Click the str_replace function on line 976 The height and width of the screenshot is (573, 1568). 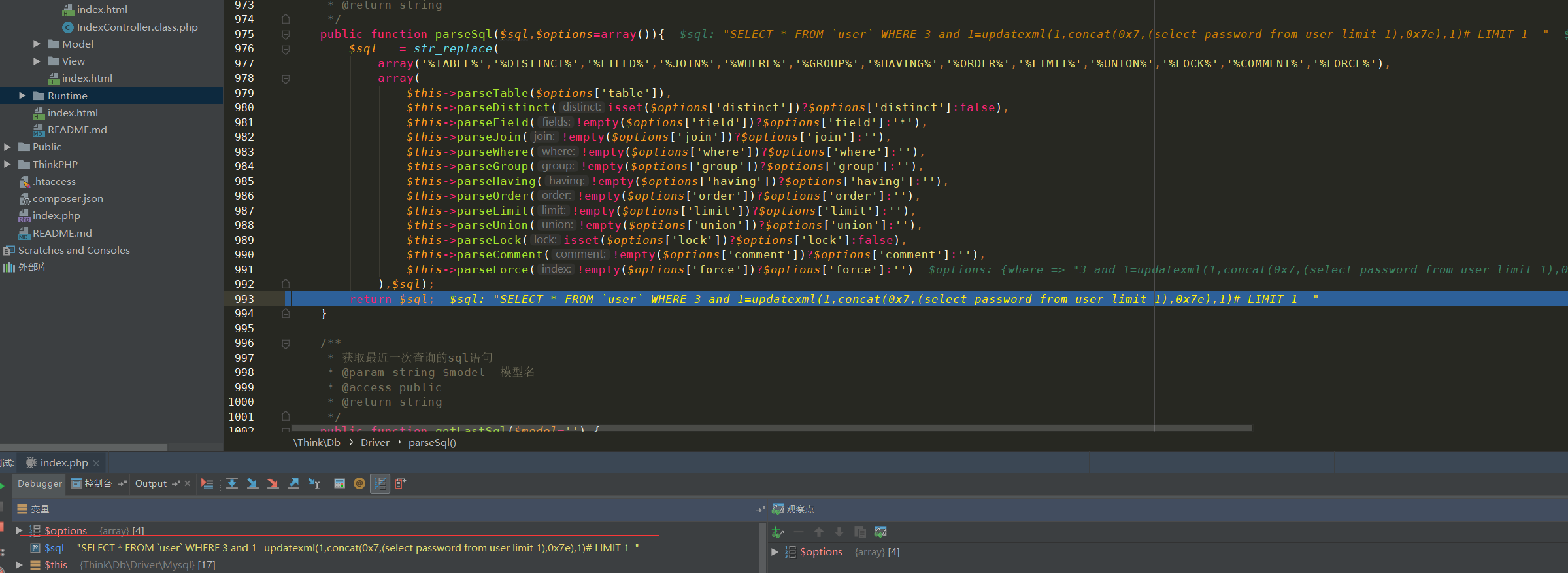coord(453,48)
